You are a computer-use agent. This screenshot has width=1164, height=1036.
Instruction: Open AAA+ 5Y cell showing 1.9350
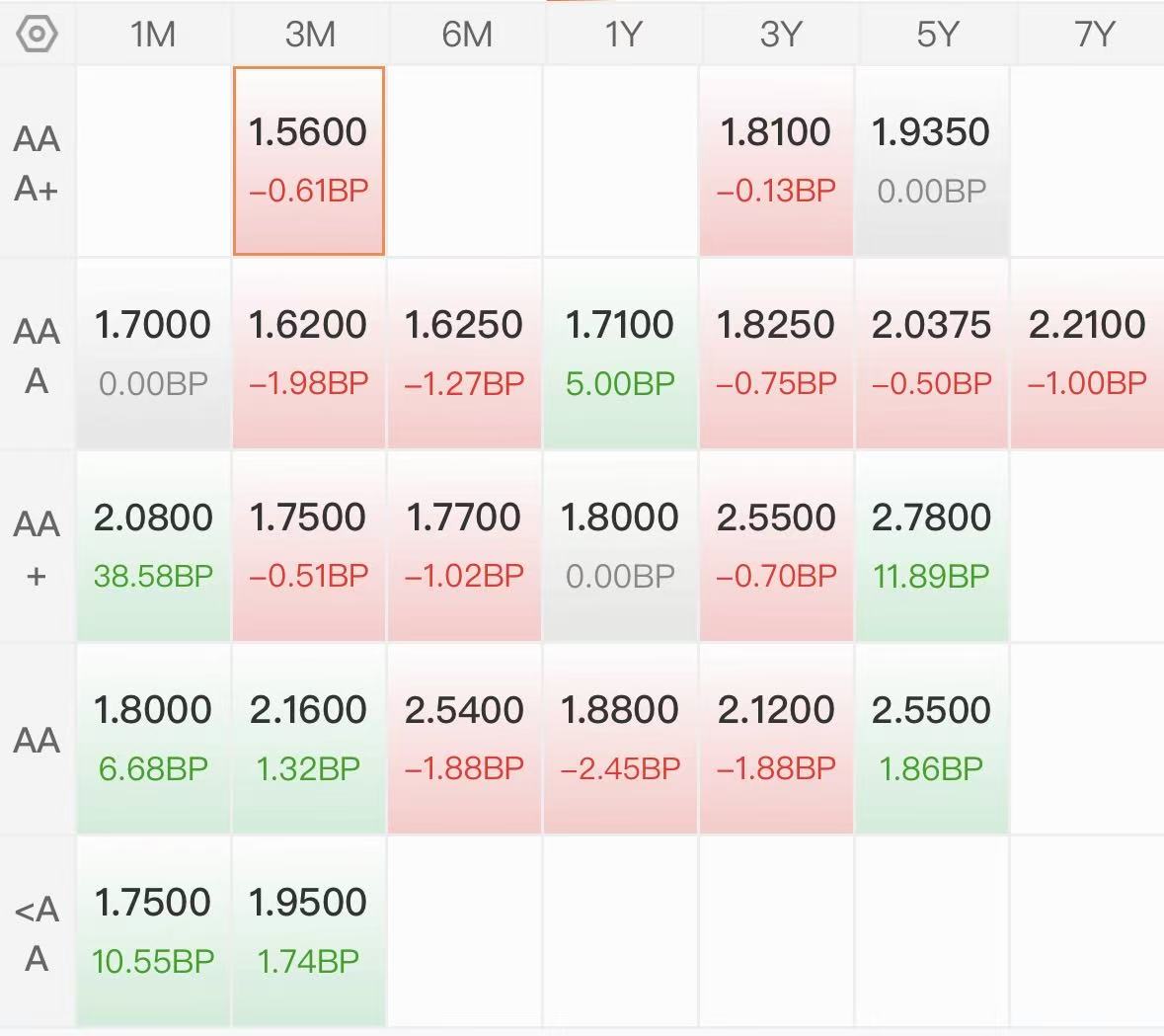931,160
